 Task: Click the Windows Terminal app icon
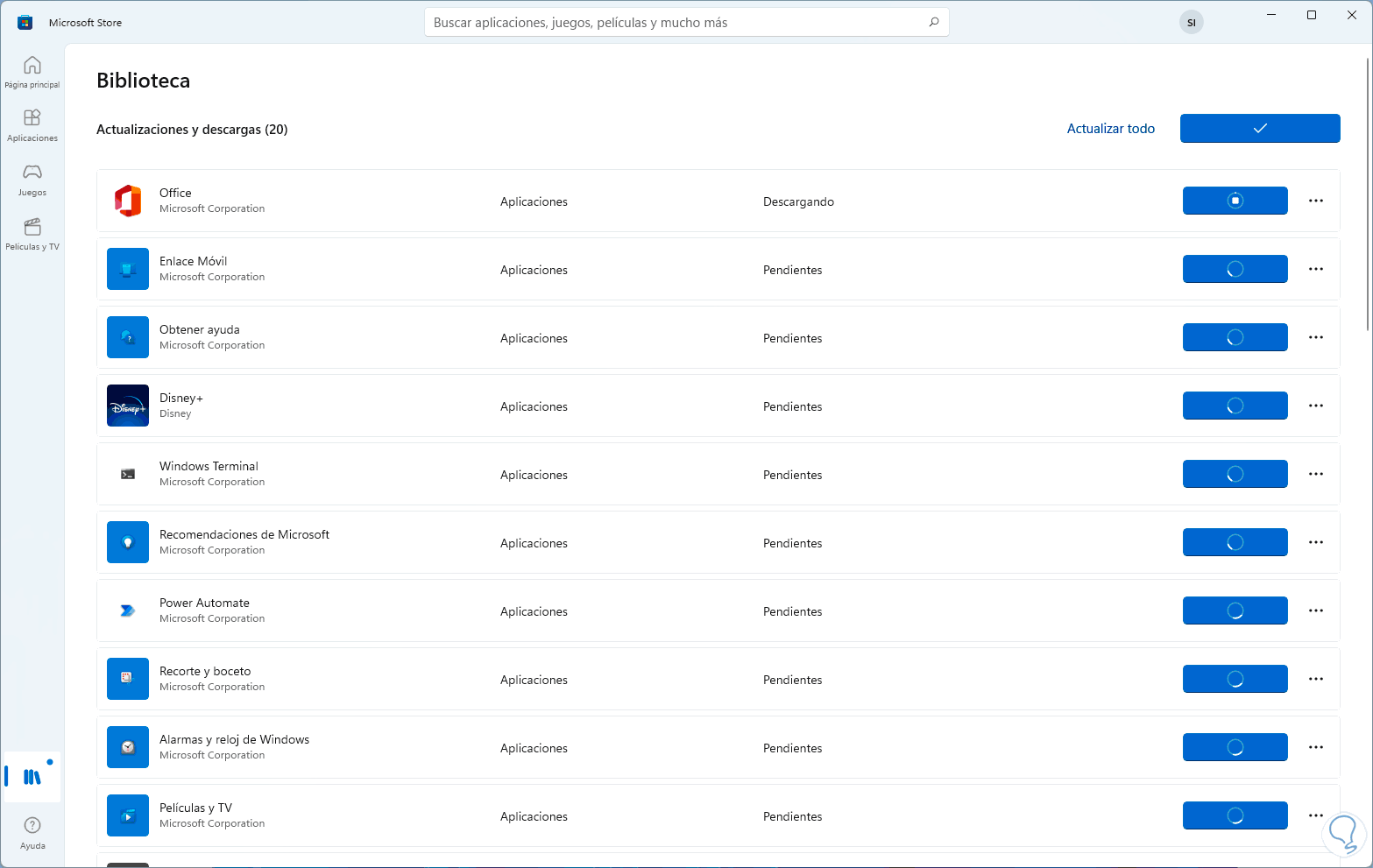click(x=128, y=474)
